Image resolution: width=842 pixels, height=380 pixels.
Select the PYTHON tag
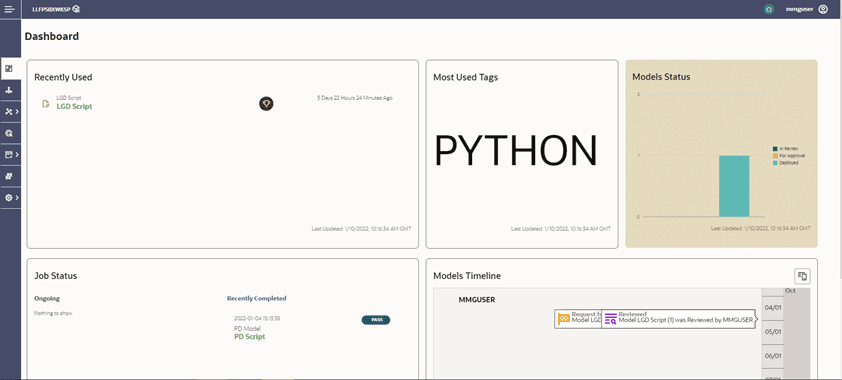click(516, 151)
